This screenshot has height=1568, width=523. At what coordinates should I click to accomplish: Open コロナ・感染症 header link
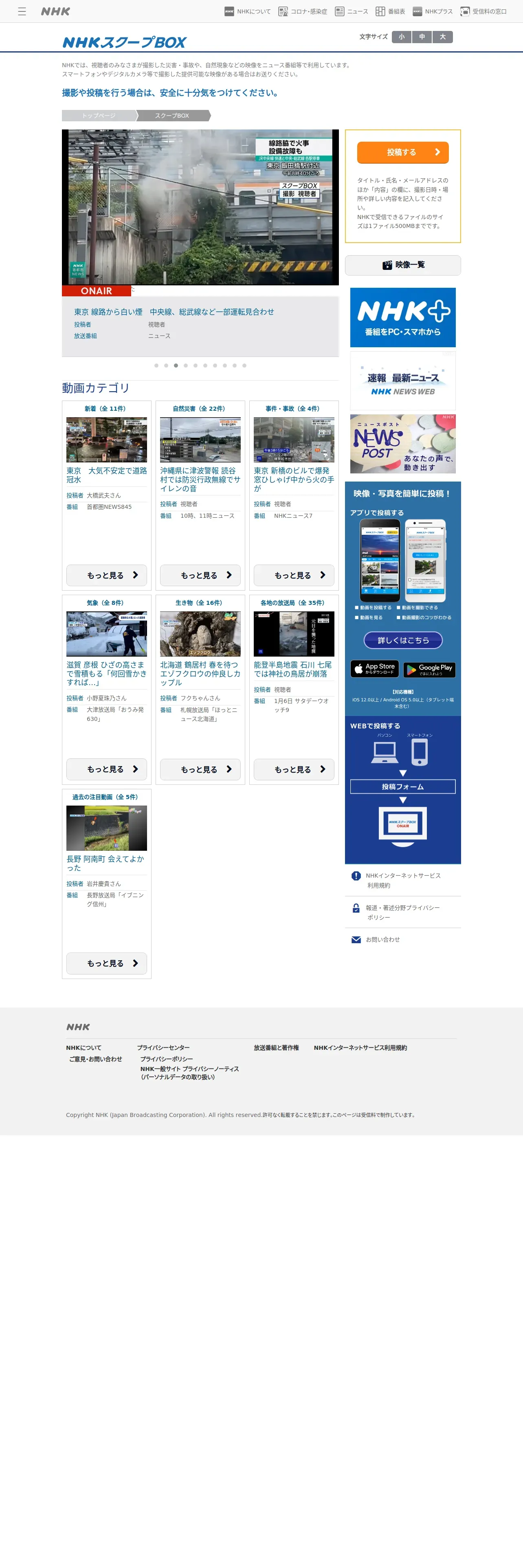click(303, 11)
